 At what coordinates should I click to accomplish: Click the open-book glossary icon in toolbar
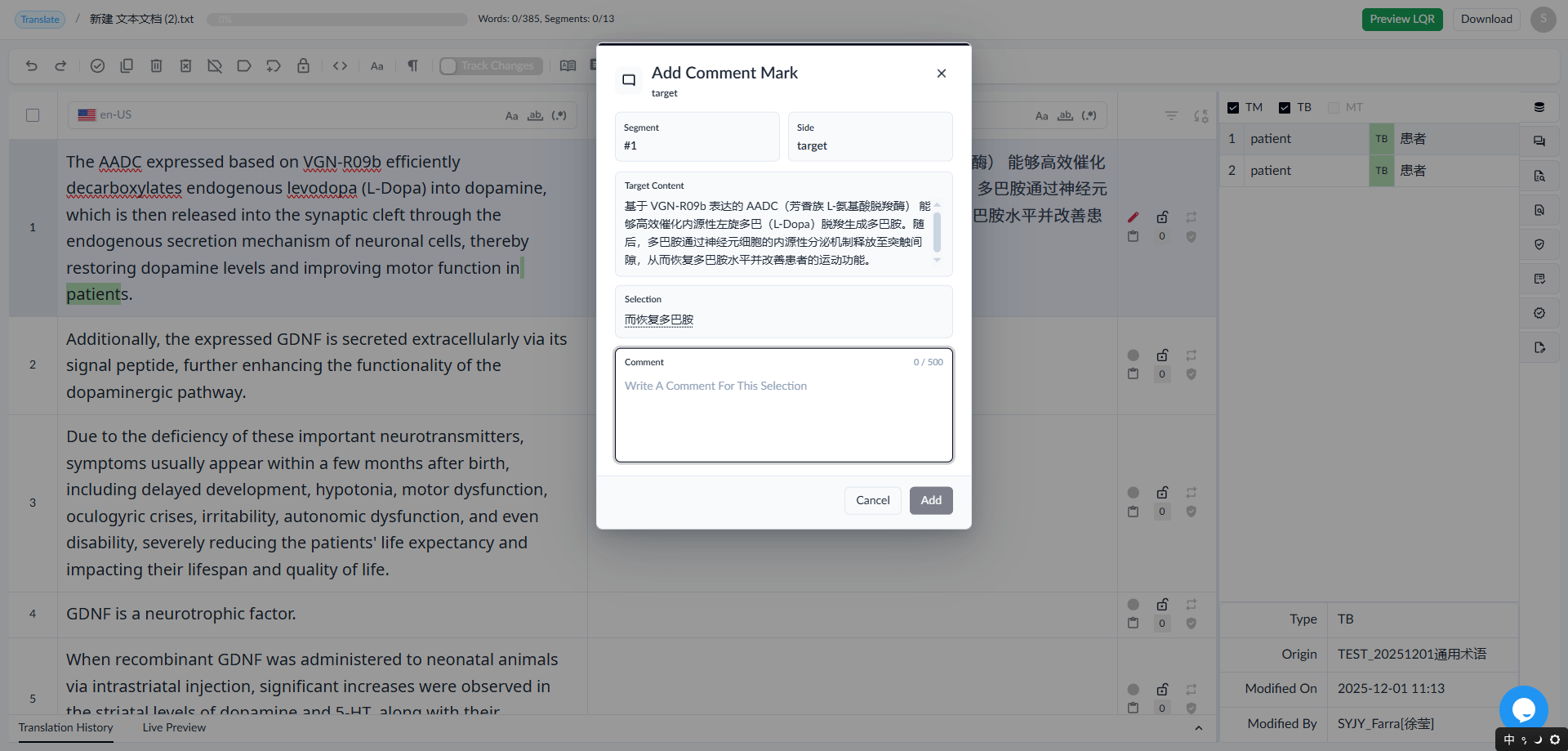[568, 66]
